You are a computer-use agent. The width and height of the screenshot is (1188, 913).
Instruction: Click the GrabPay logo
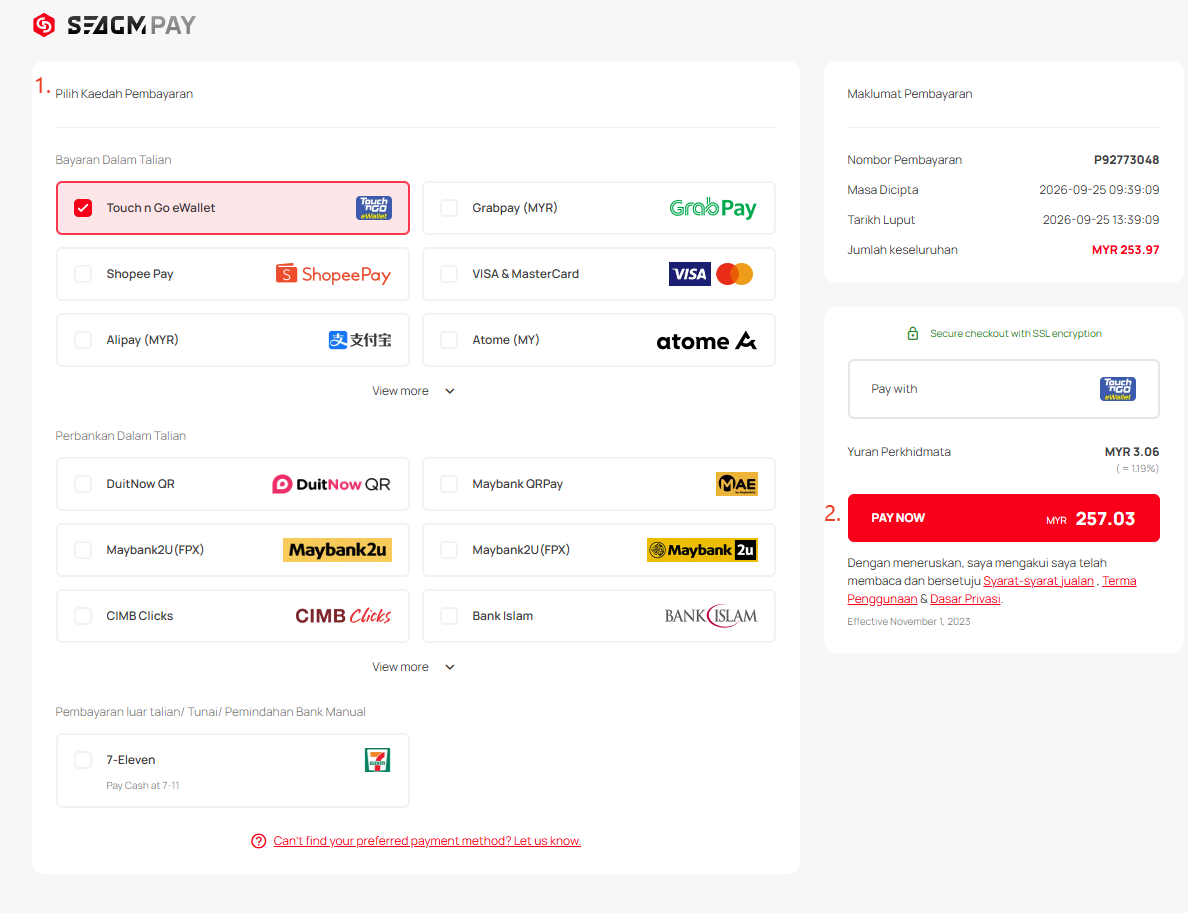click(712, 208)
